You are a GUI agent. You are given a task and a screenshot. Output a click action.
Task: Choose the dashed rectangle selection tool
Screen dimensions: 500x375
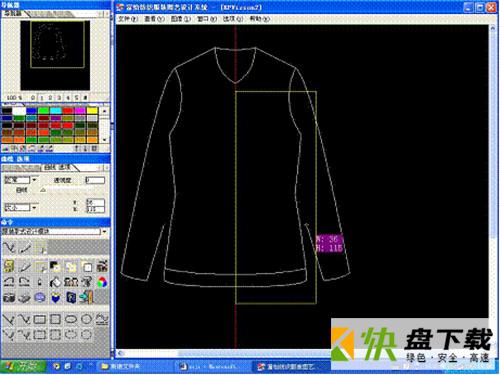[x=40, y=334]
